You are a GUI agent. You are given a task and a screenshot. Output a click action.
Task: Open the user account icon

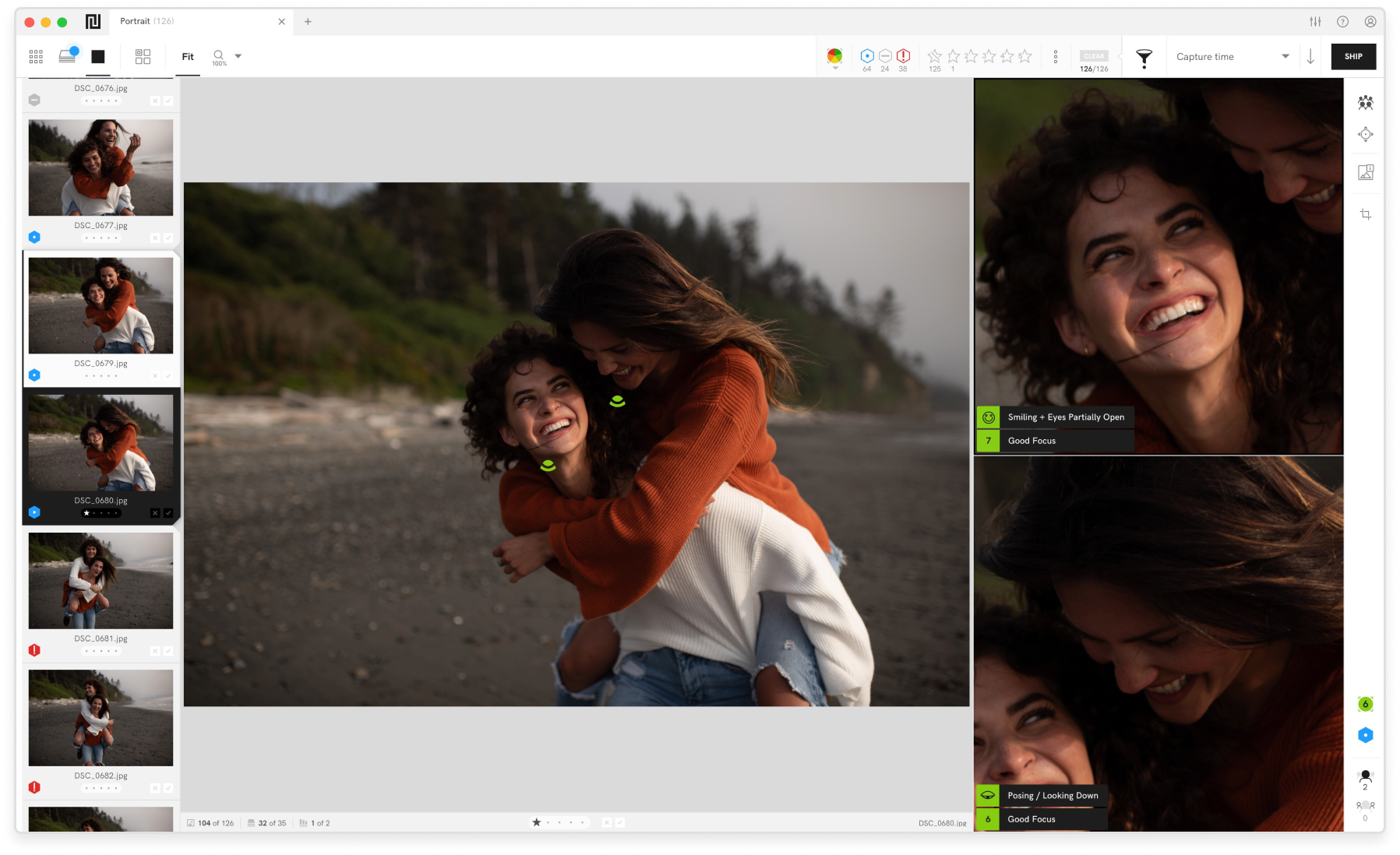[1370, 22]
